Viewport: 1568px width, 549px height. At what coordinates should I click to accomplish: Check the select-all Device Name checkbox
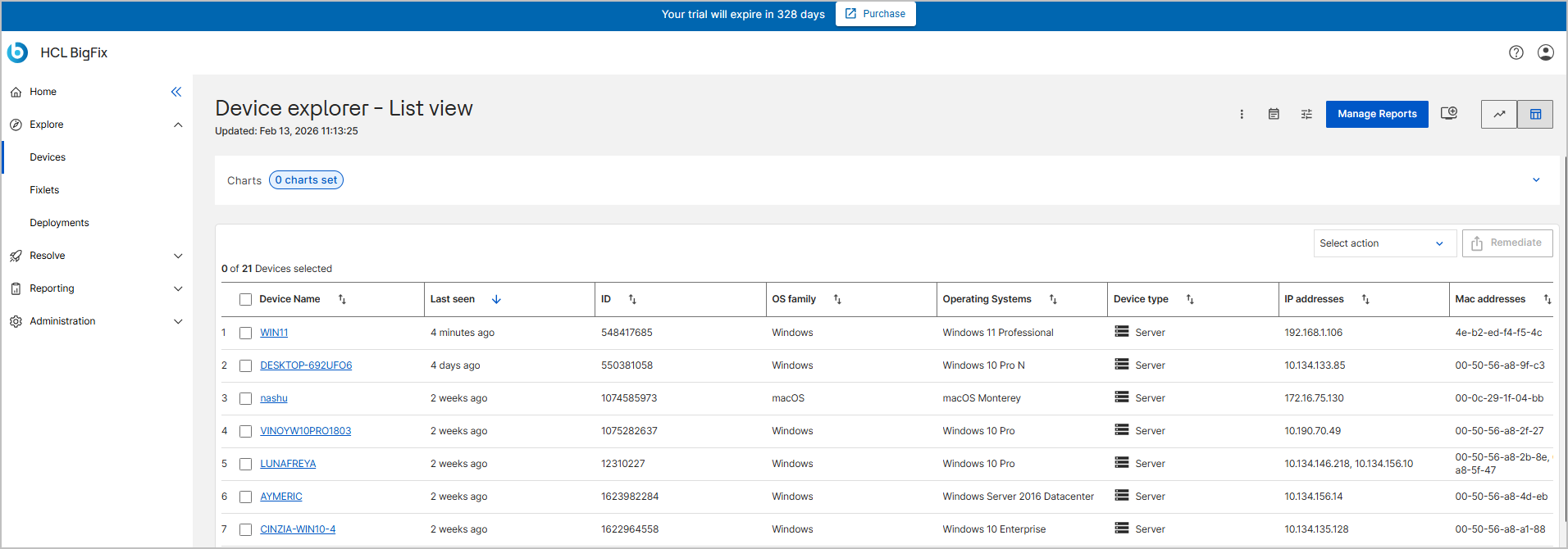click(x=245, y=300)
